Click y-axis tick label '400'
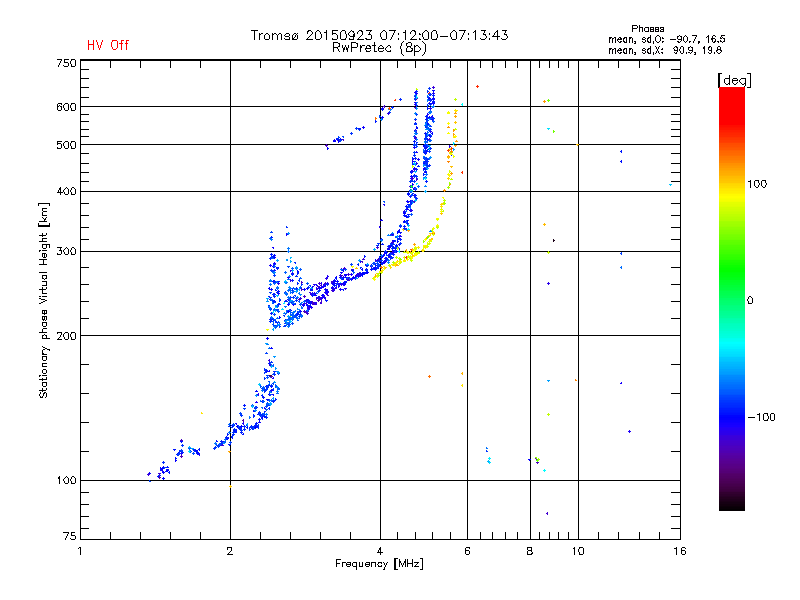Screen dimensions: 800x600 66,191
